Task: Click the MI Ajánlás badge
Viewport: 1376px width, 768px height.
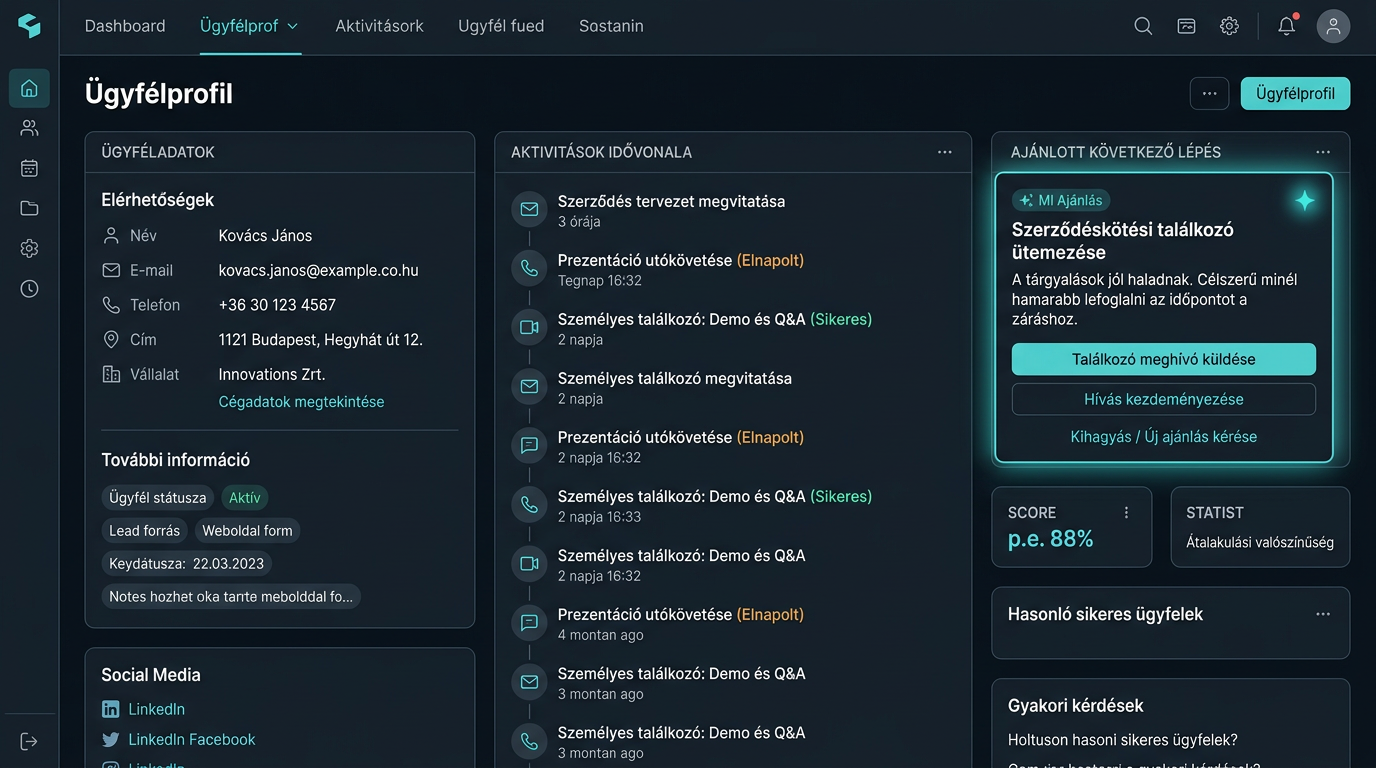Action: (1061, 201)
